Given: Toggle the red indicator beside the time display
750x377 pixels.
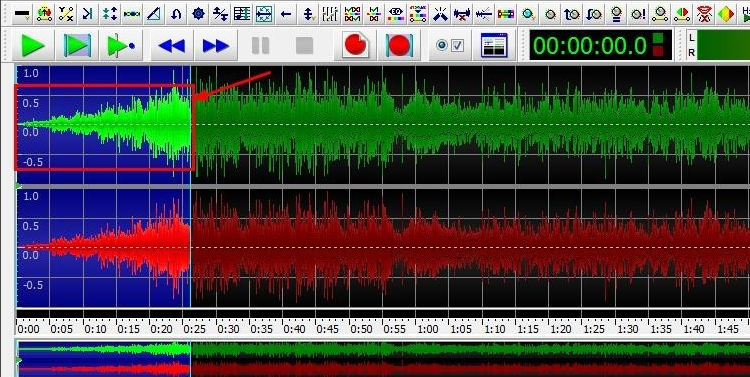Looking at the screenshot, I should click(x=658, y=51).
